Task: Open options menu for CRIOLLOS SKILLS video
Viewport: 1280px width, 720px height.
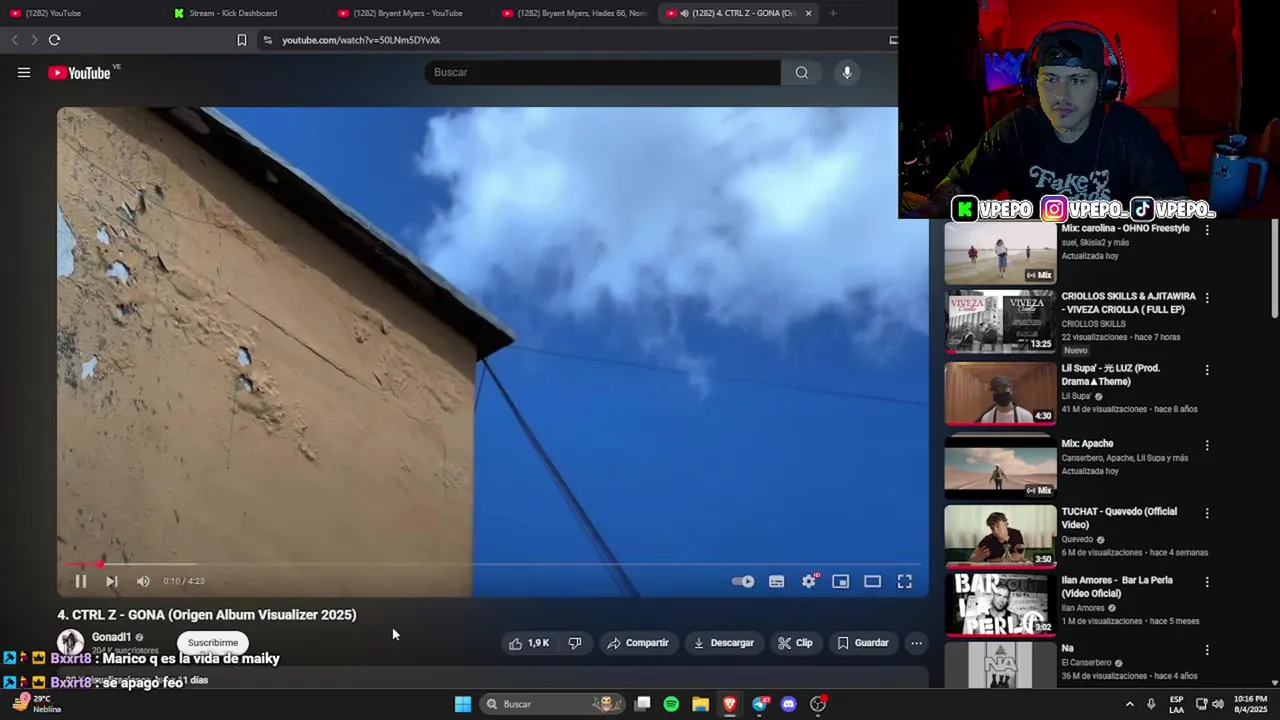Action: (1207, 297)
